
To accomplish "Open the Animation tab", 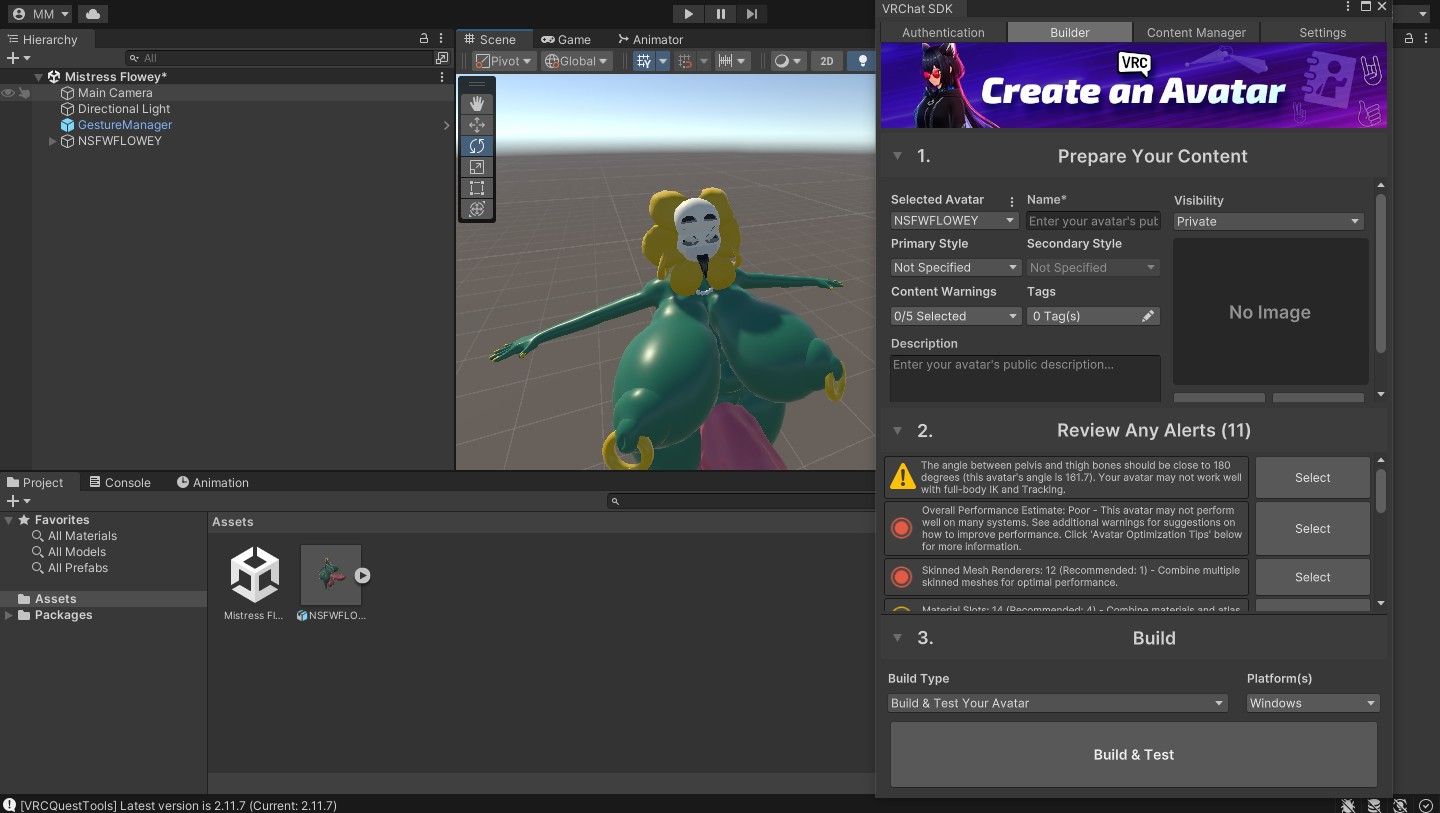I will (212, 482).
